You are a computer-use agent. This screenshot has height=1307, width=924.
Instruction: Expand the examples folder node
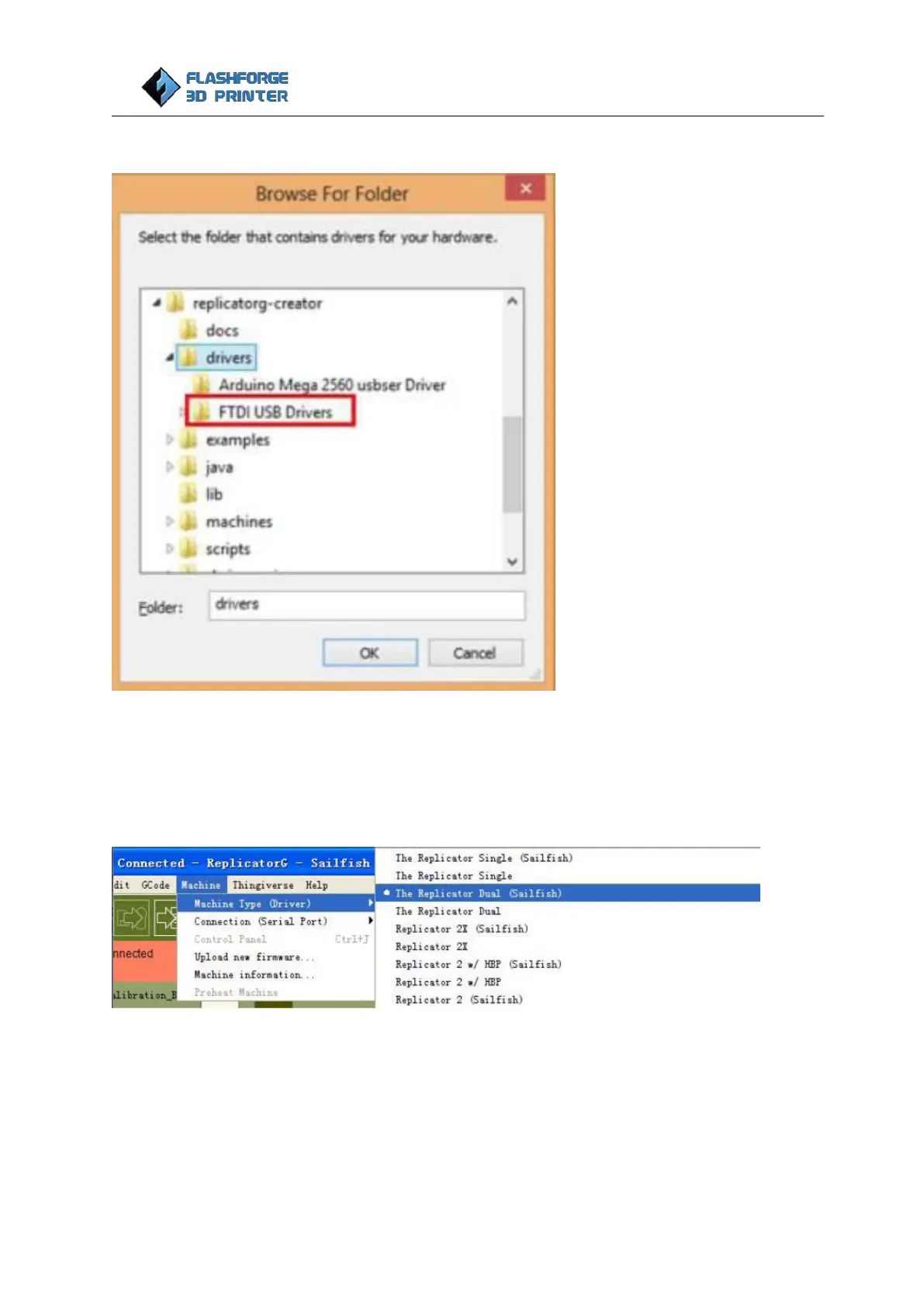169,440
